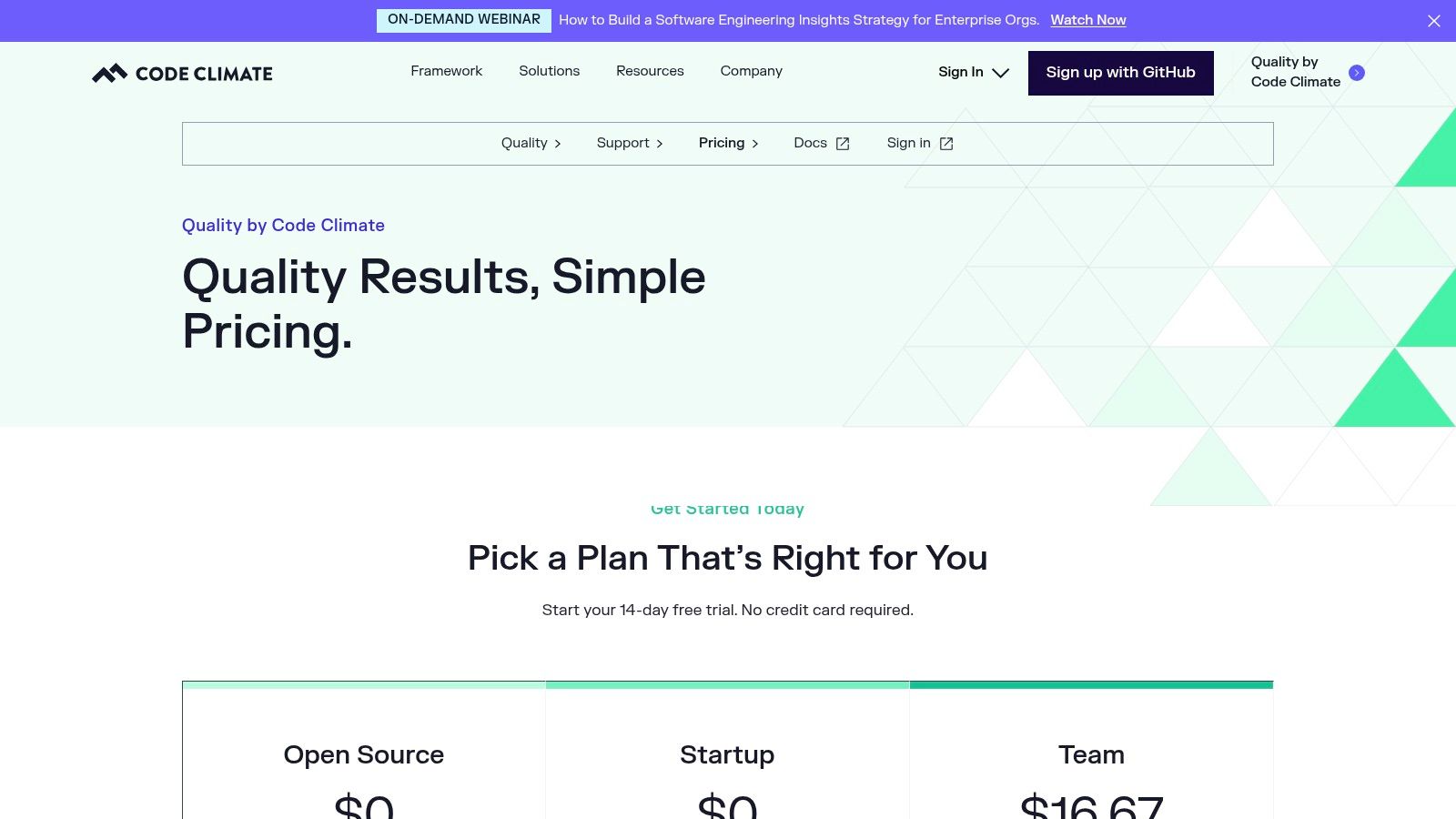Open the Solutions menu
1456x819 pixels.
point(549,71)
